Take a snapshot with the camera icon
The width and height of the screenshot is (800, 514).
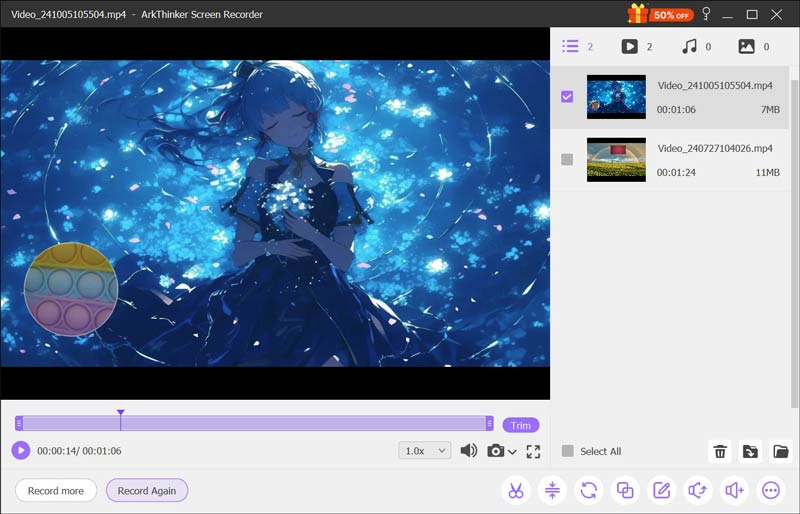point(495,451)
